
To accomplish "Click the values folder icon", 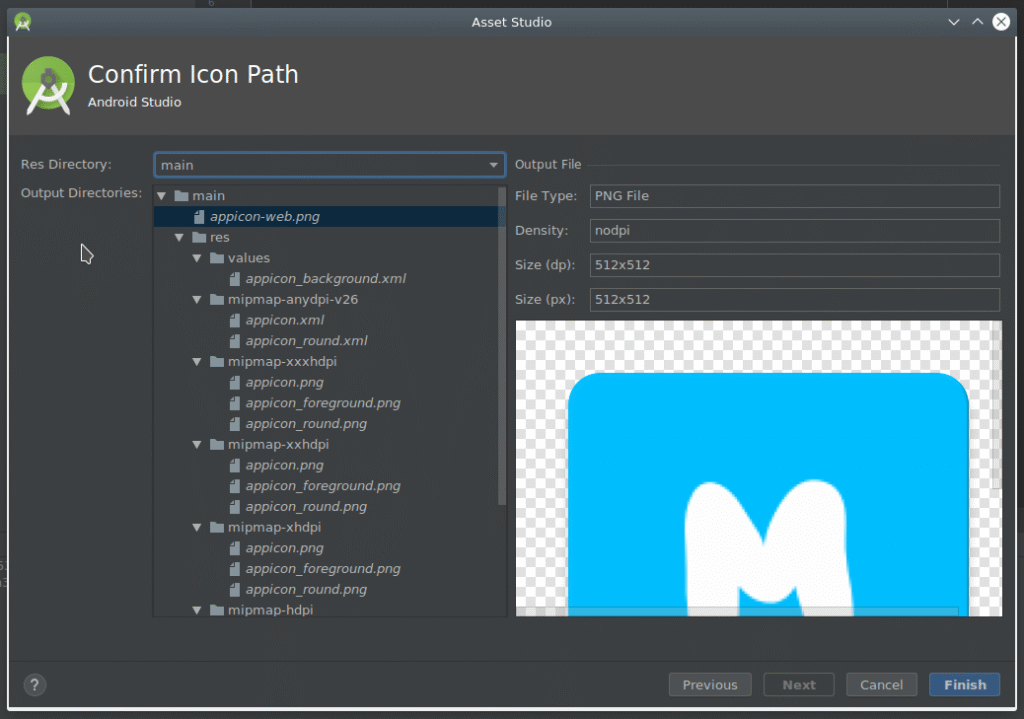I will [x=217, y=258].
